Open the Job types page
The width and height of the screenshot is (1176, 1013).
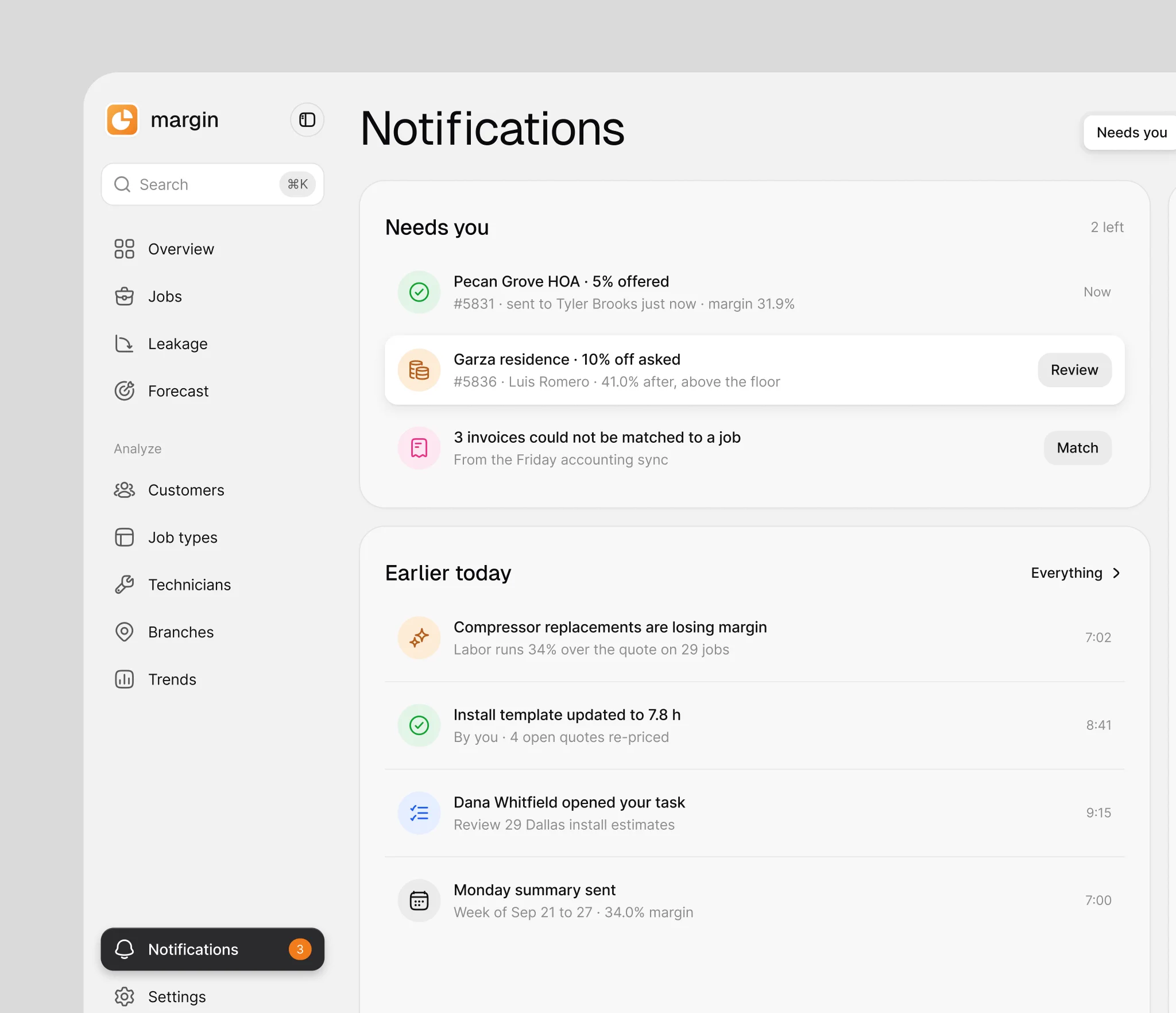212,538
